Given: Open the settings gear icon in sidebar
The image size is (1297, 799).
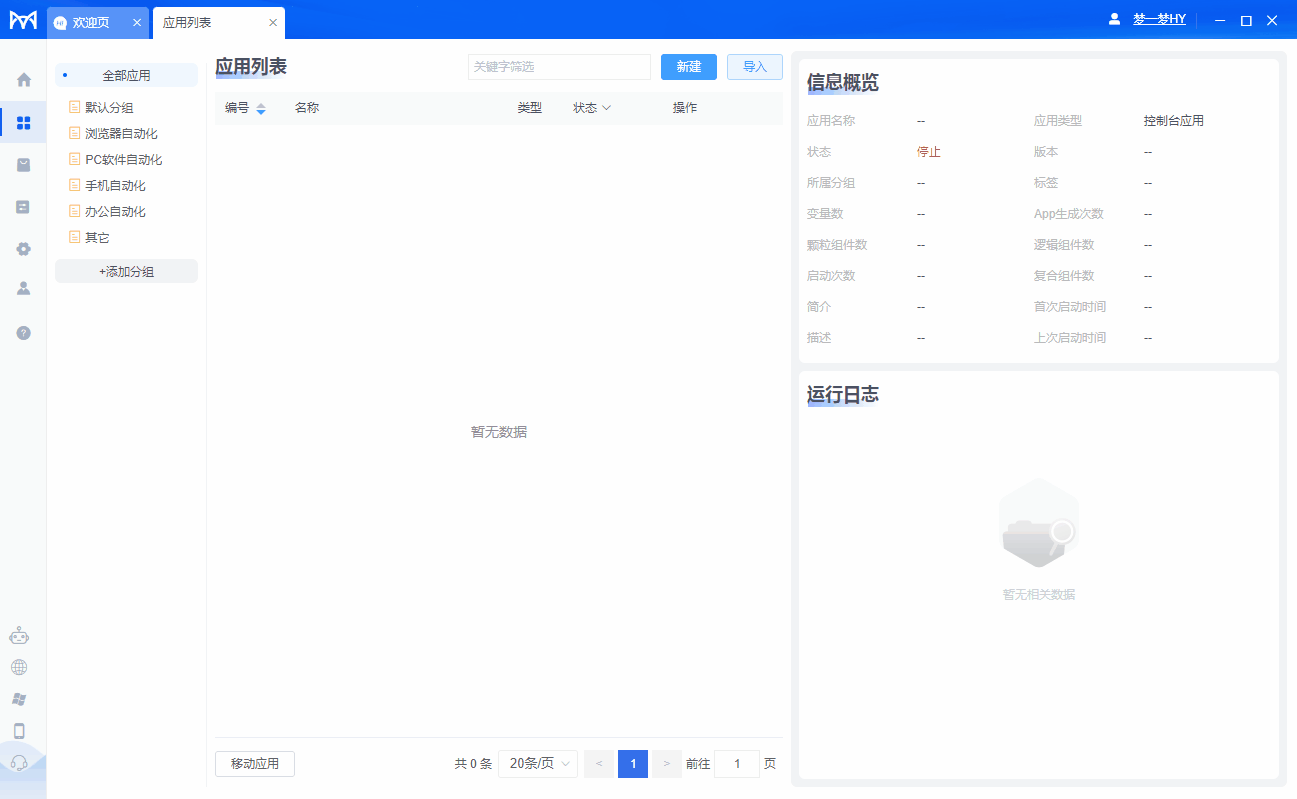Looking at the screenshot, I should (24, 249).
